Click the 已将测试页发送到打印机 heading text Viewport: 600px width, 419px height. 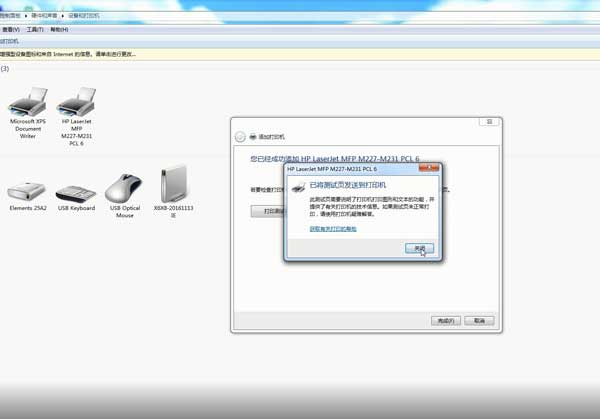tap(348, 185)
